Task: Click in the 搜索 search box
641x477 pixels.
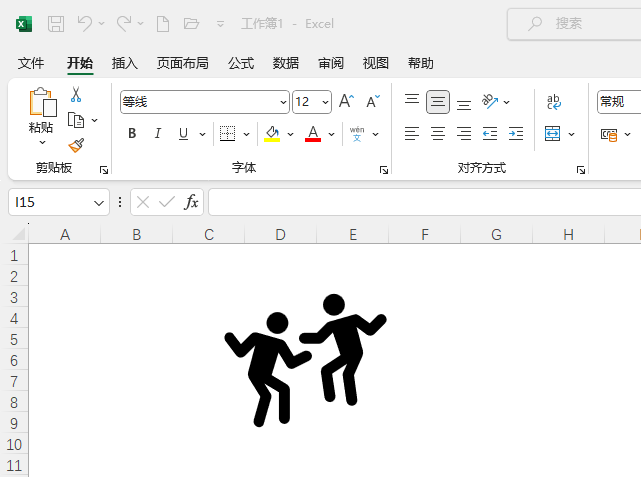Action: [574, 24]
